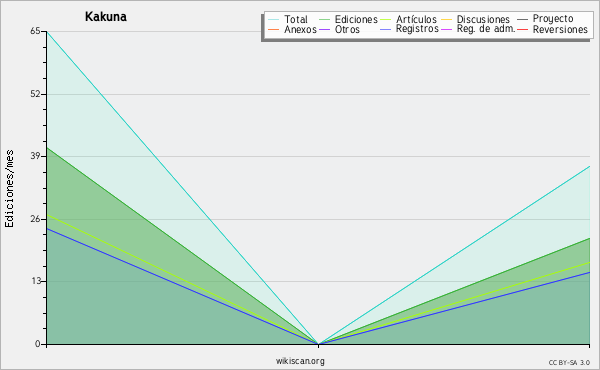Click the 13 y-axis tick label
The width and height of the screenshot is (600, 370).
(35, 281)
